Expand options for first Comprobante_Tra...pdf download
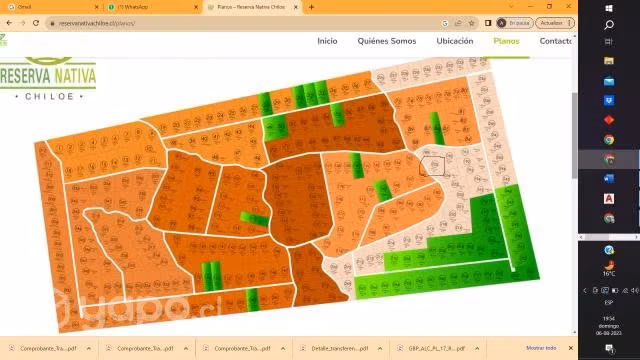 coord(89,349)
